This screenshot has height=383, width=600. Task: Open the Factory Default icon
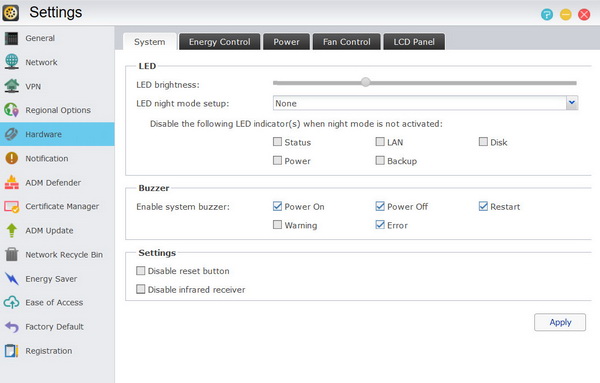click(x=11, y=327)
